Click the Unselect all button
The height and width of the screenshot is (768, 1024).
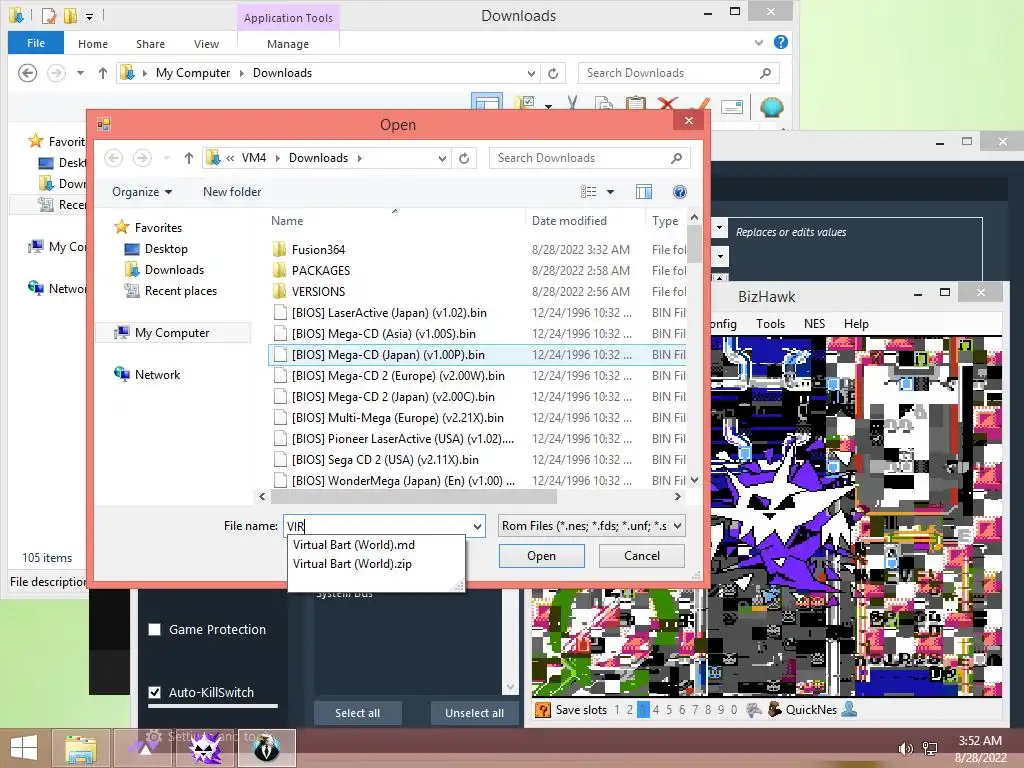coord(474,713)
